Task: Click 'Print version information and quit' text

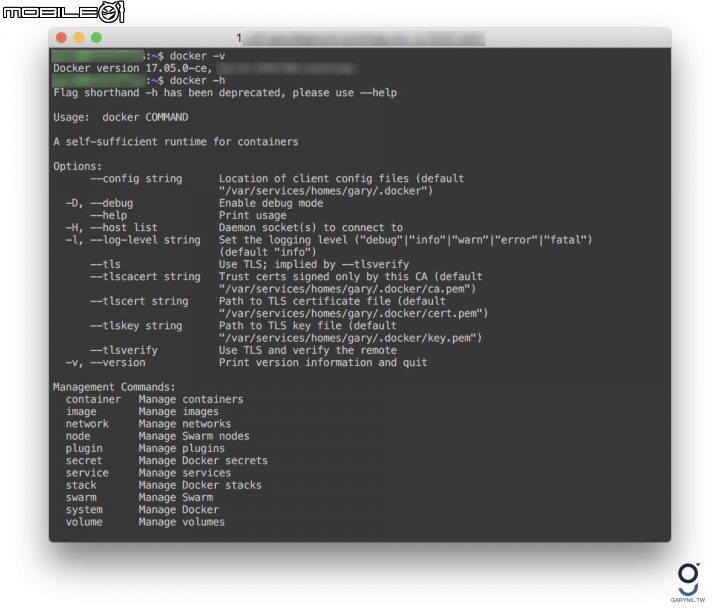Action: pyautogui.click(x=323, y=363)
